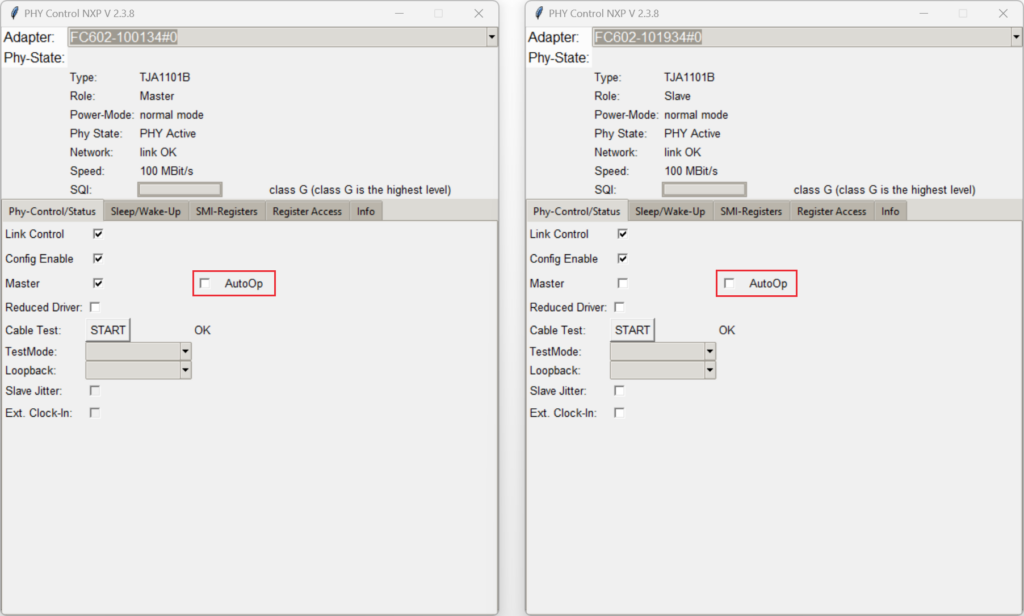Click Phy State value PHY Active in right window

692,133
